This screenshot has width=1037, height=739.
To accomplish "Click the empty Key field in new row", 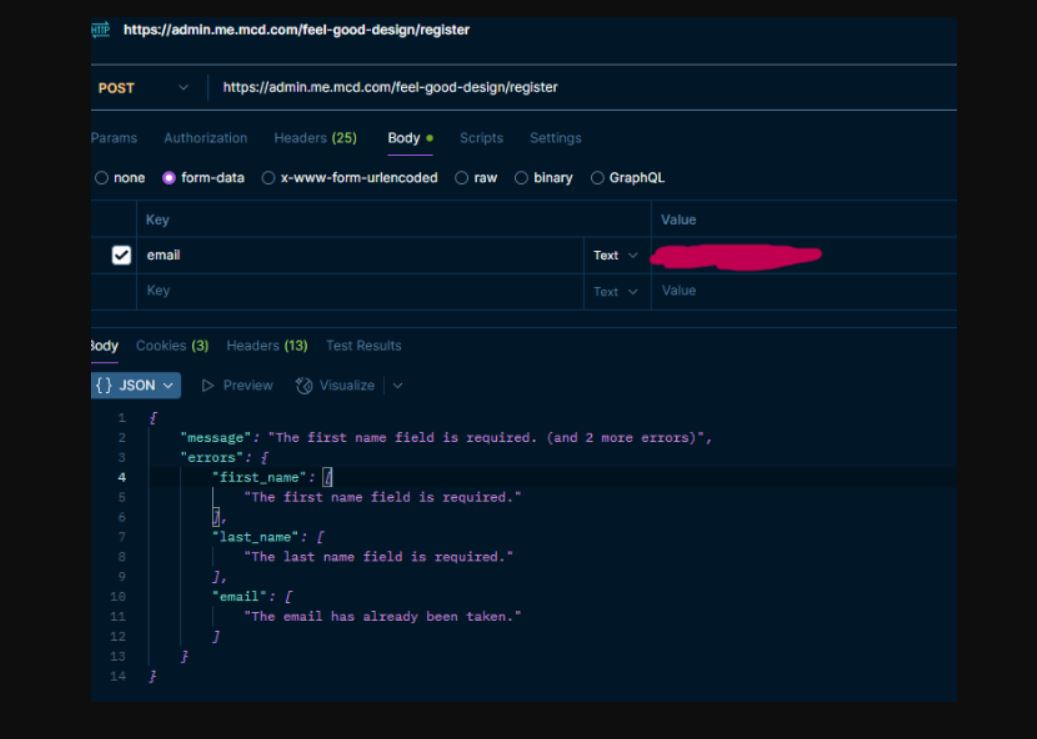I will pos(360,291).
